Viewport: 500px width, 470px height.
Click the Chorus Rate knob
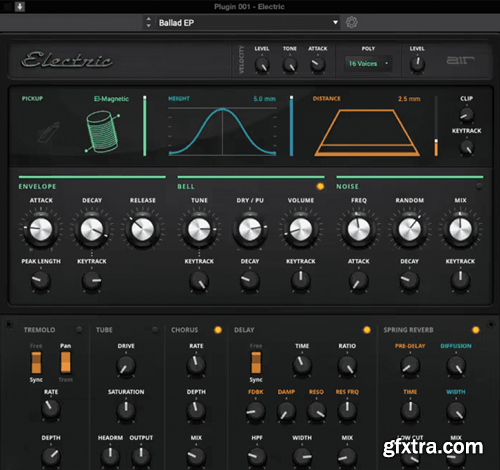click(196, 365)
